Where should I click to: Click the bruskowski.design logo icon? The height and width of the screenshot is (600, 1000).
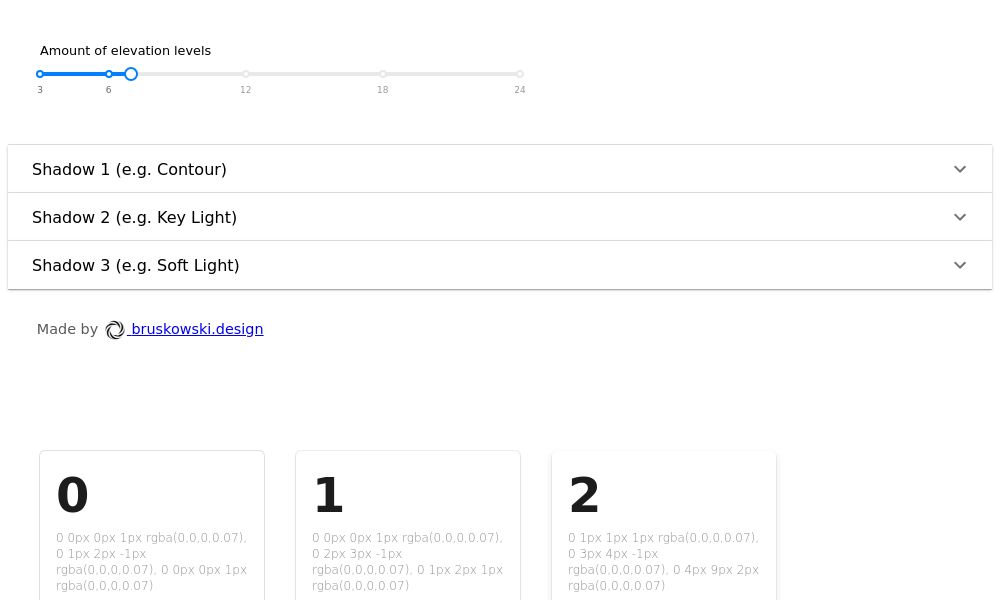[115, 329]
